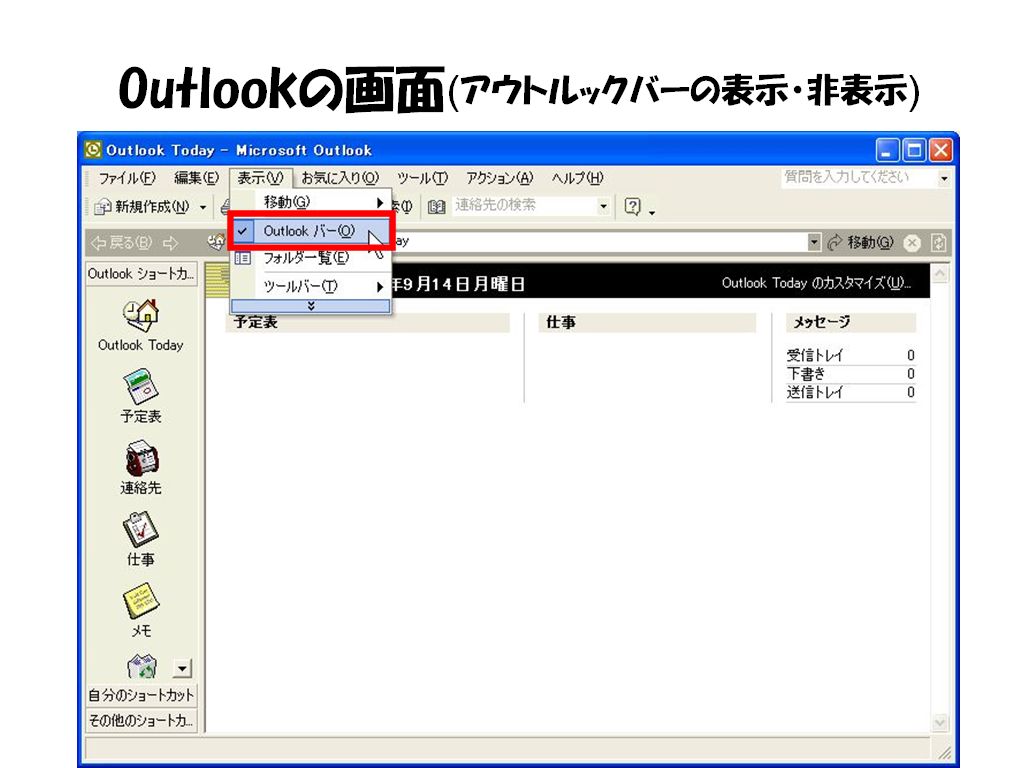Image resolution: width=1024 pixels, height=768 pixels.
Task: Open the 連絡先の検索 dropdown arrow
Action: (603, 207)
